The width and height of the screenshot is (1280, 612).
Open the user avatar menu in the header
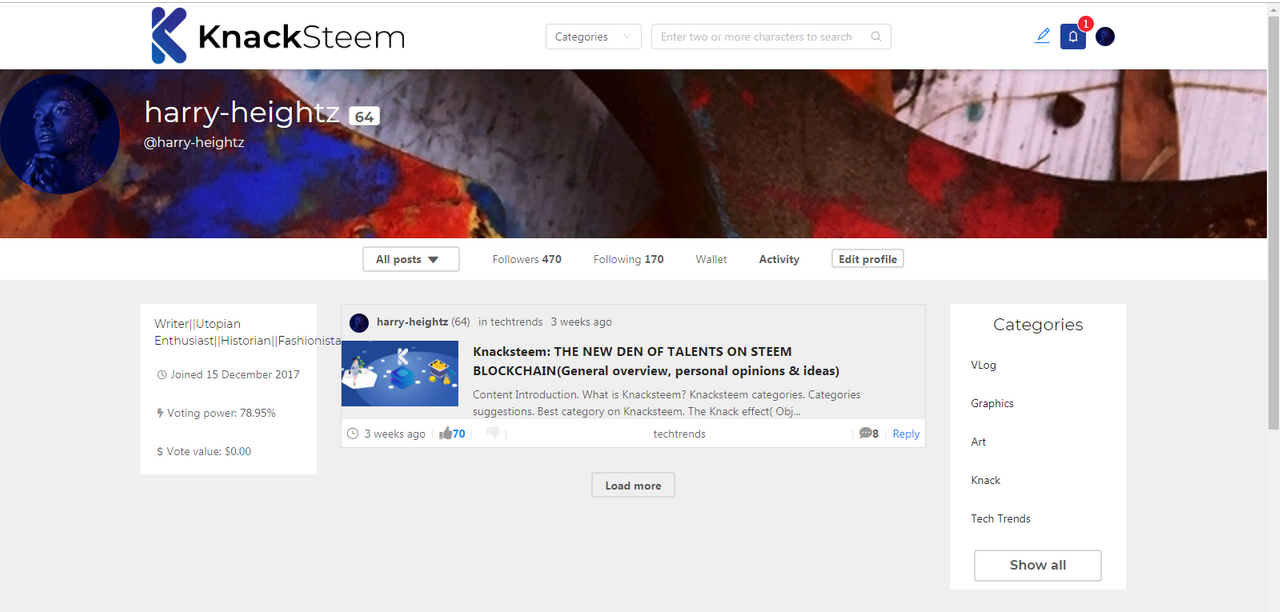1105,37
